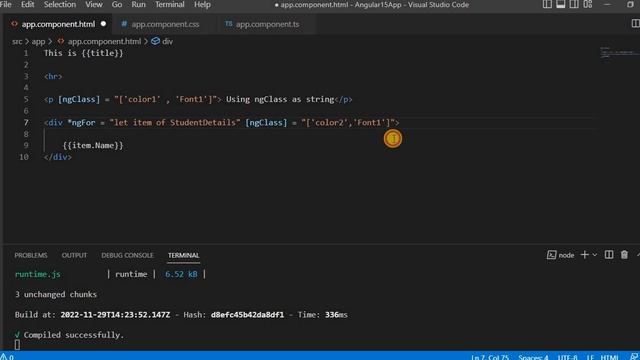Open the Help menu
This screenshot has height=360, width=640.
tap(202, 4)
